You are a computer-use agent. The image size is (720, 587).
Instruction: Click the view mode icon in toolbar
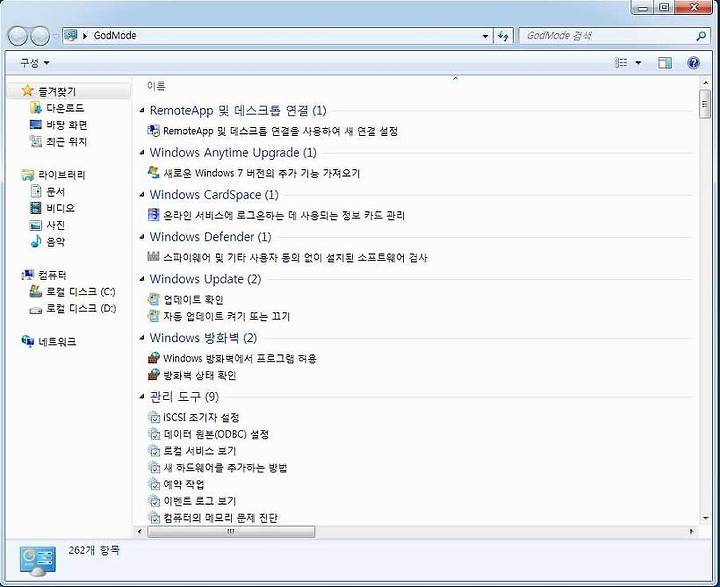[621, 62]
